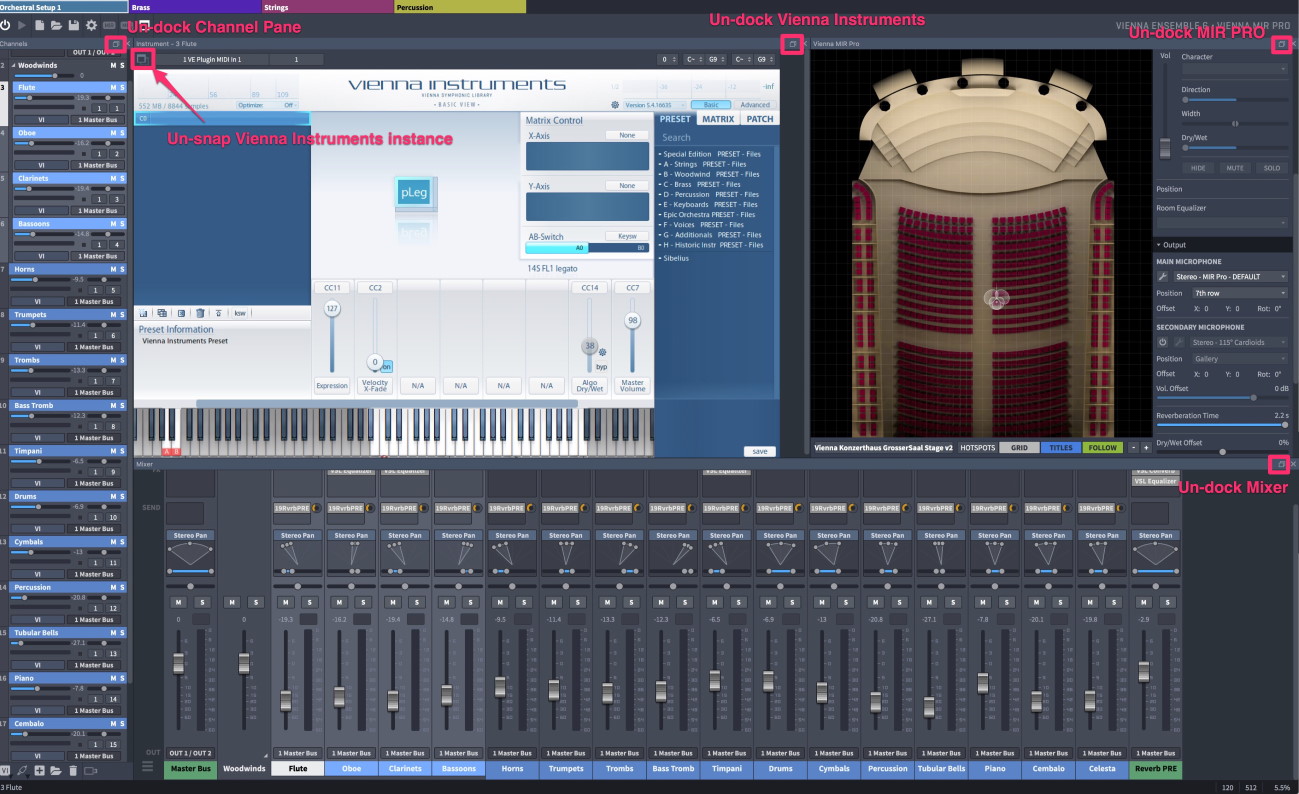Click the pLeg matrix cell
Screen dimensions: 1299x794
coord(414,194)
